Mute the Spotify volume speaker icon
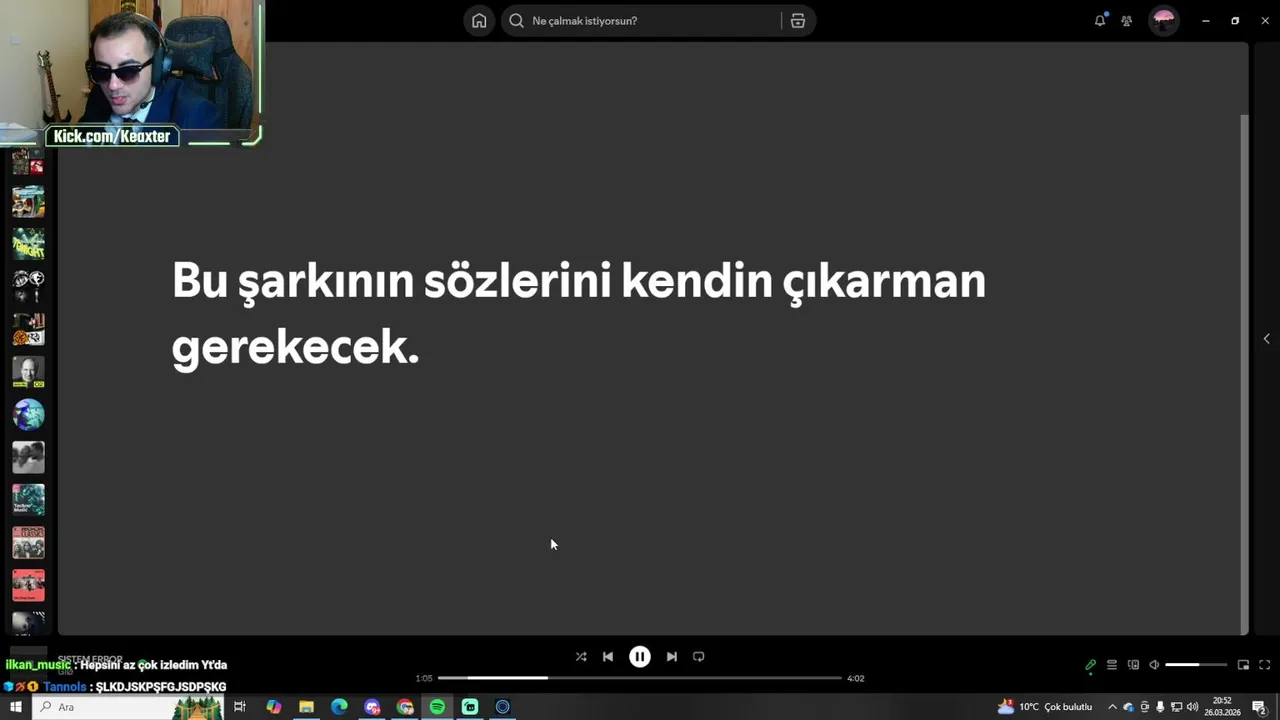 point(1154,665)
